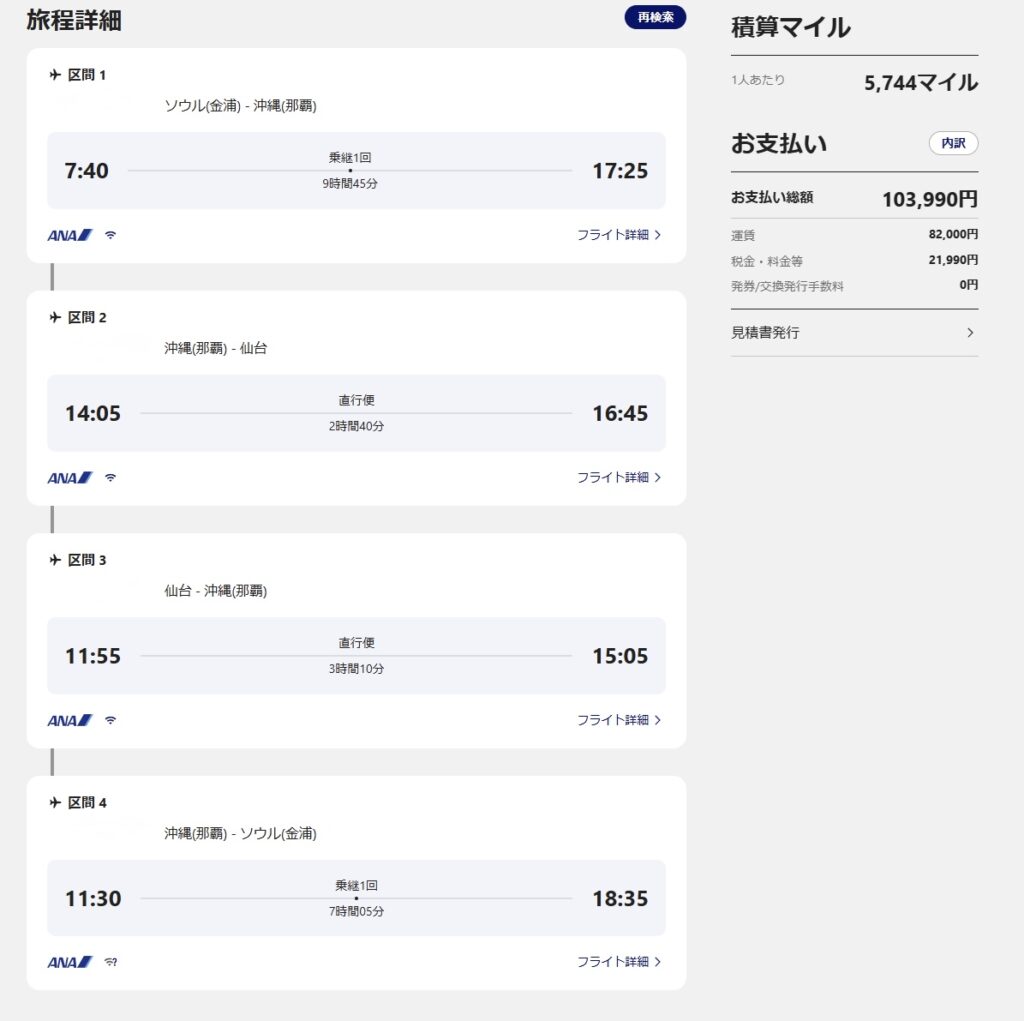Click the 旅程詳細 heading
The width and height of the screenshot is (1024, 1021).
[x=74, y=20]
